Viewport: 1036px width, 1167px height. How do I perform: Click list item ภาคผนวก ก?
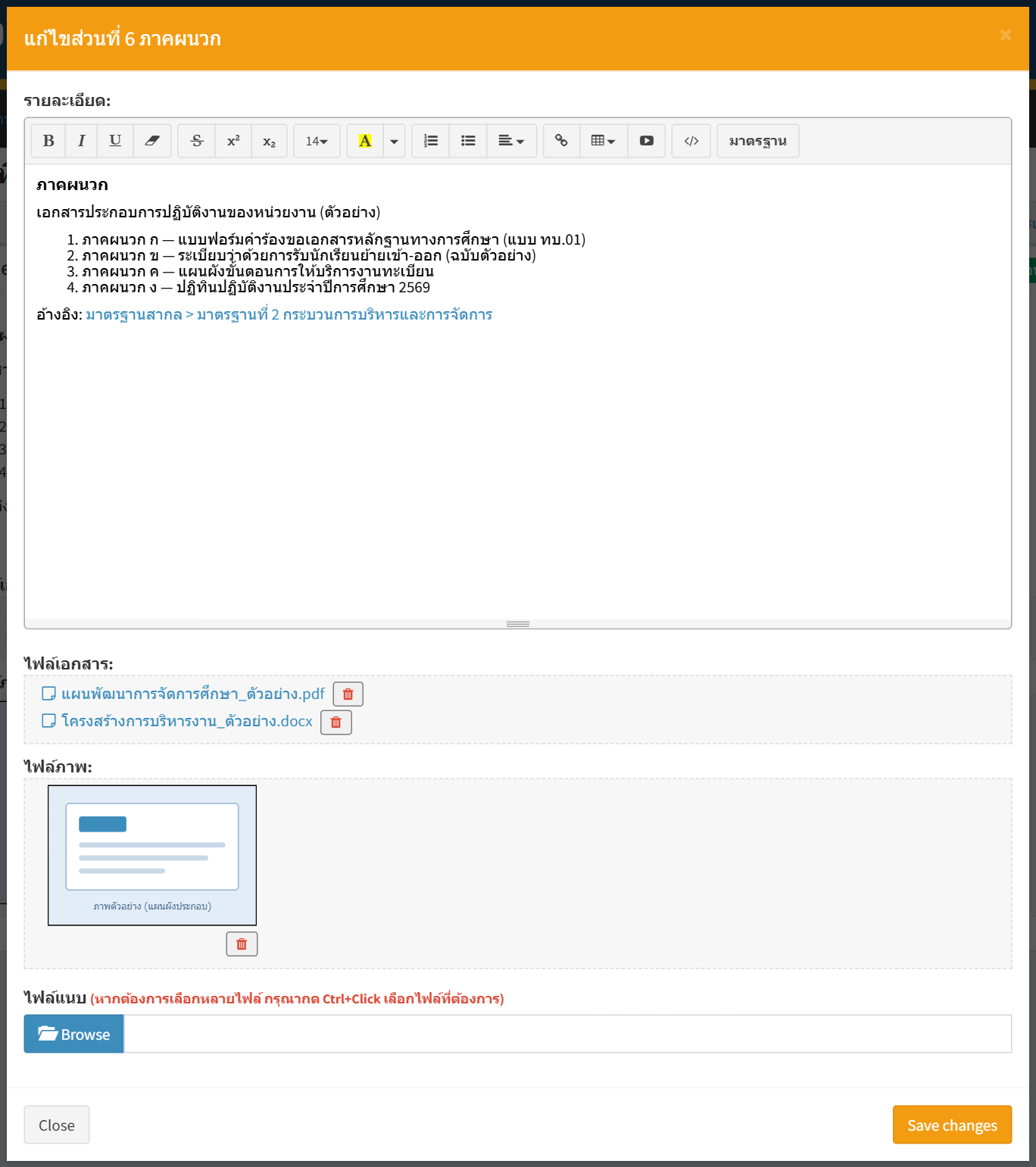334,240
